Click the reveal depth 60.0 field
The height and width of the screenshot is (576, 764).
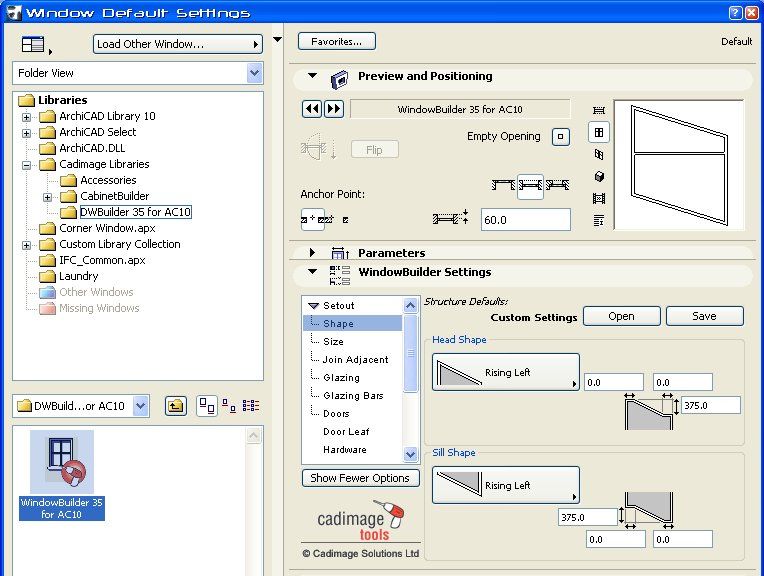525,220
